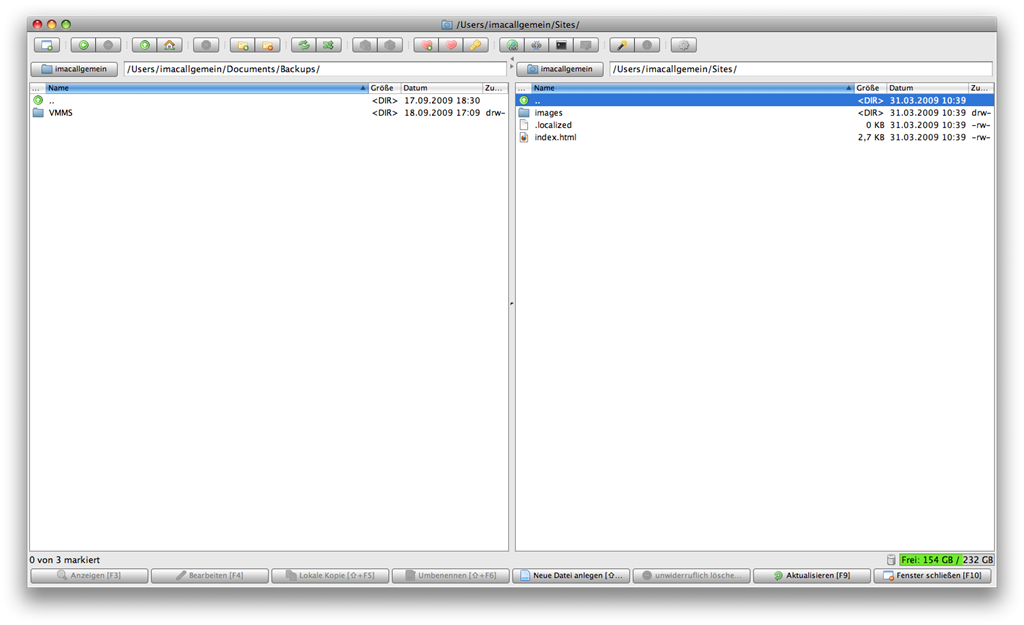
Task: Swap the two folder panels icon
Action: point(304,45)
